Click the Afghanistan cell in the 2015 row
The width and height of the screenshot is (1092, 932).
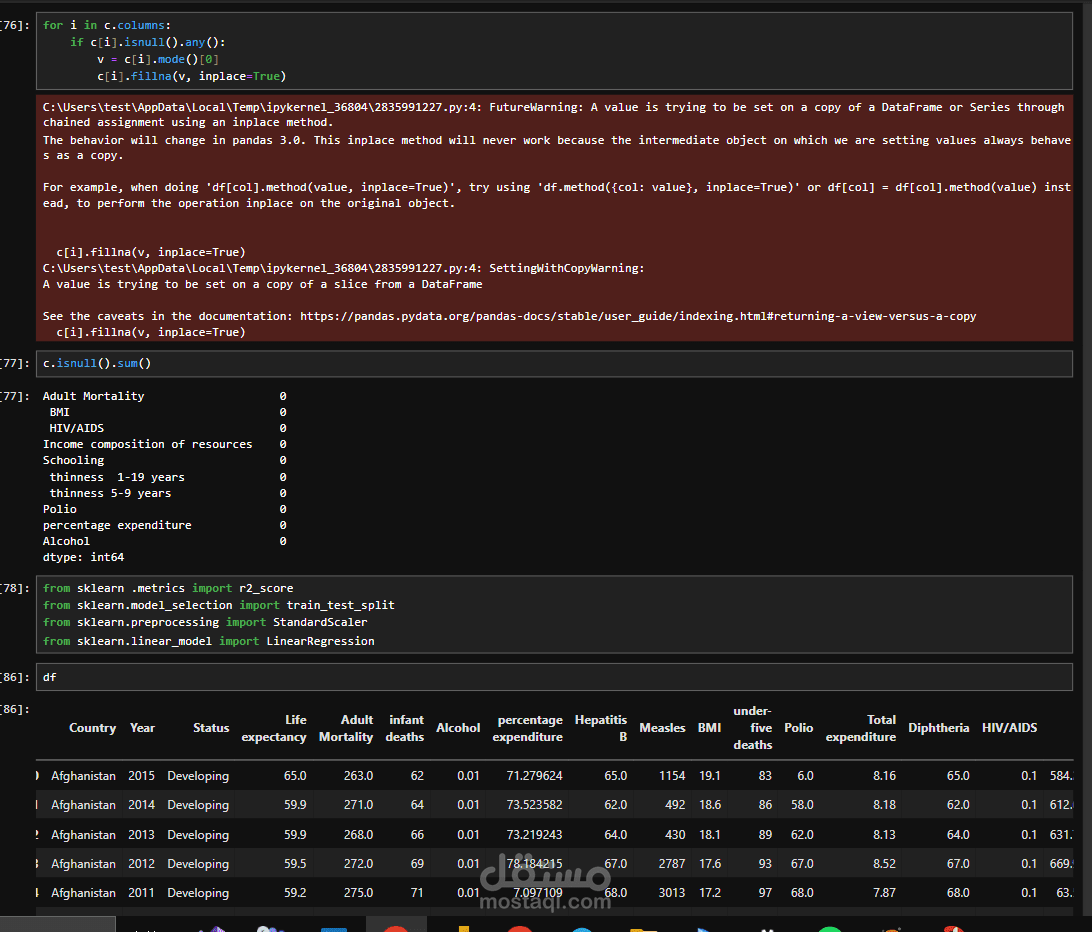[84, 776]
